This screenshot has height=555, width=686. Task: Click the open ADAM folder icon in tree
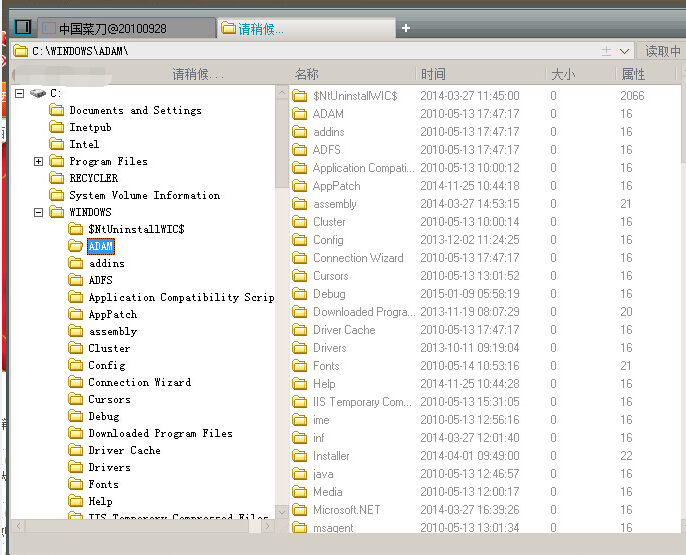(x=76, y=246)
